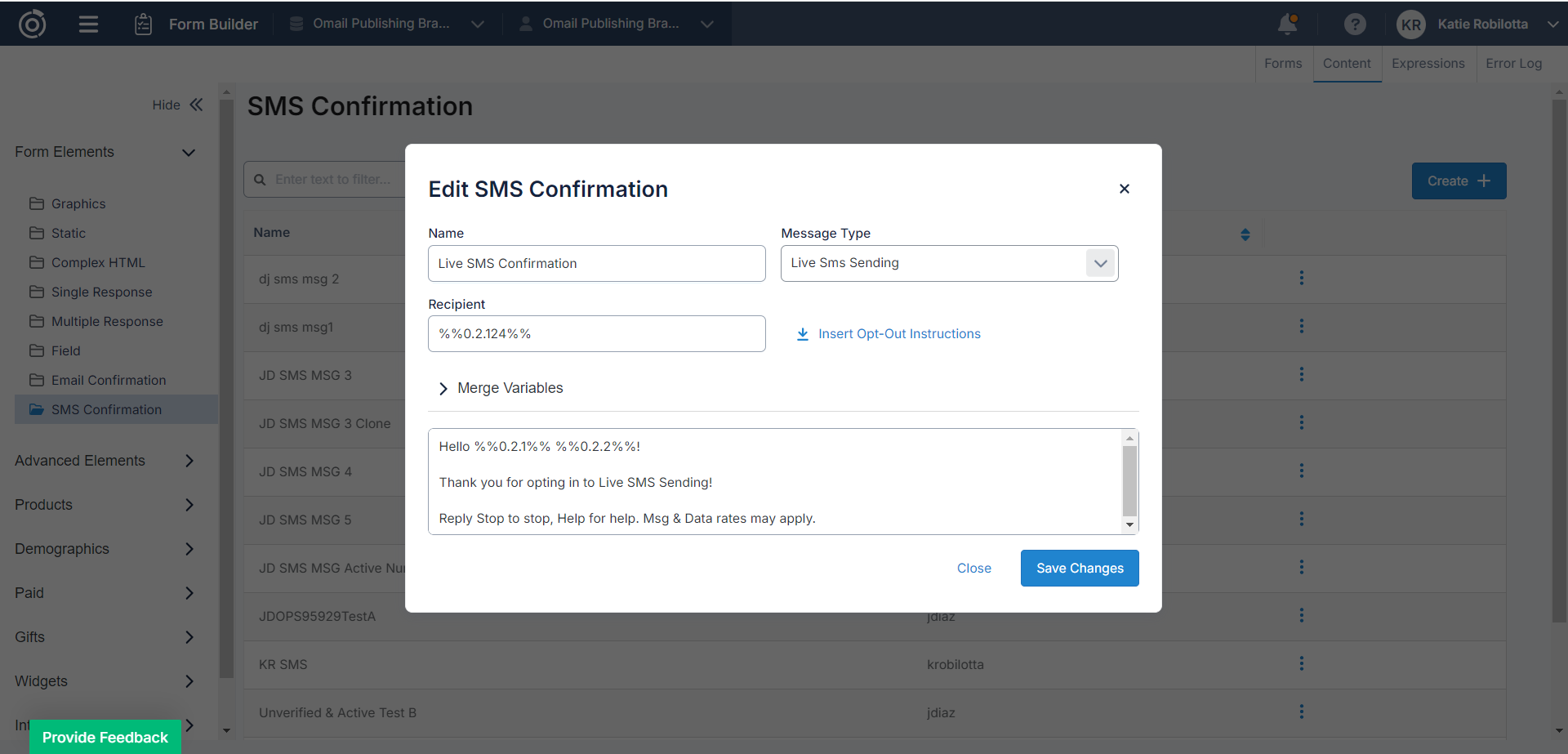Open the hamburger navigation menu
The image size is (1568, 754).
click(x=88, y=25)
